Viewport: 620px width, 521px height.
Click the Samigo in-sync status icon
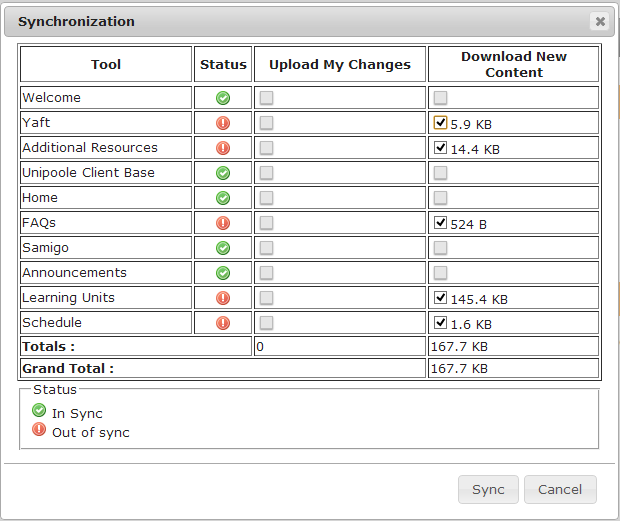[223, 248]
